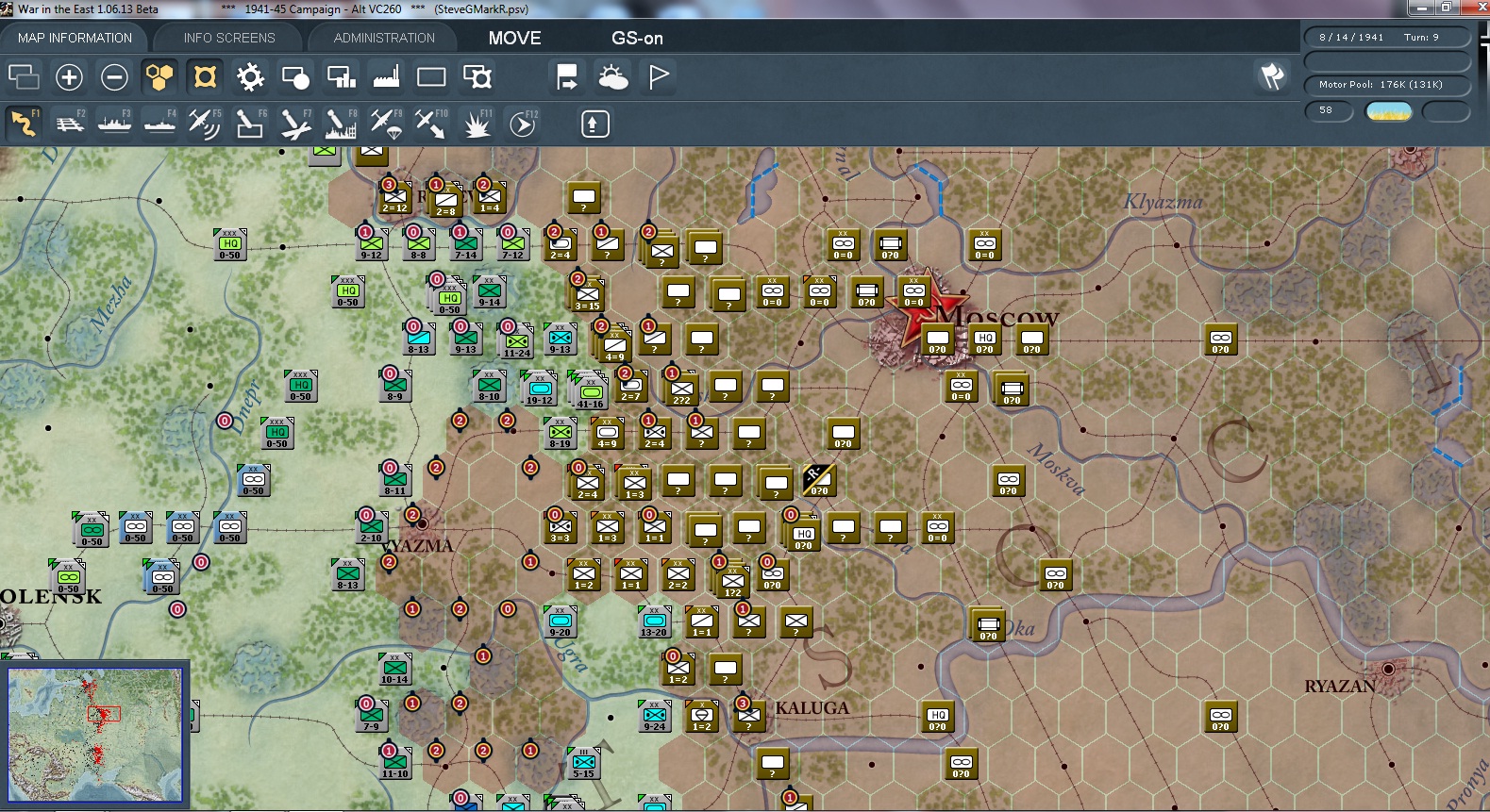Toggle the highlighted fort-shaped map overlay button

pos(205,76)
